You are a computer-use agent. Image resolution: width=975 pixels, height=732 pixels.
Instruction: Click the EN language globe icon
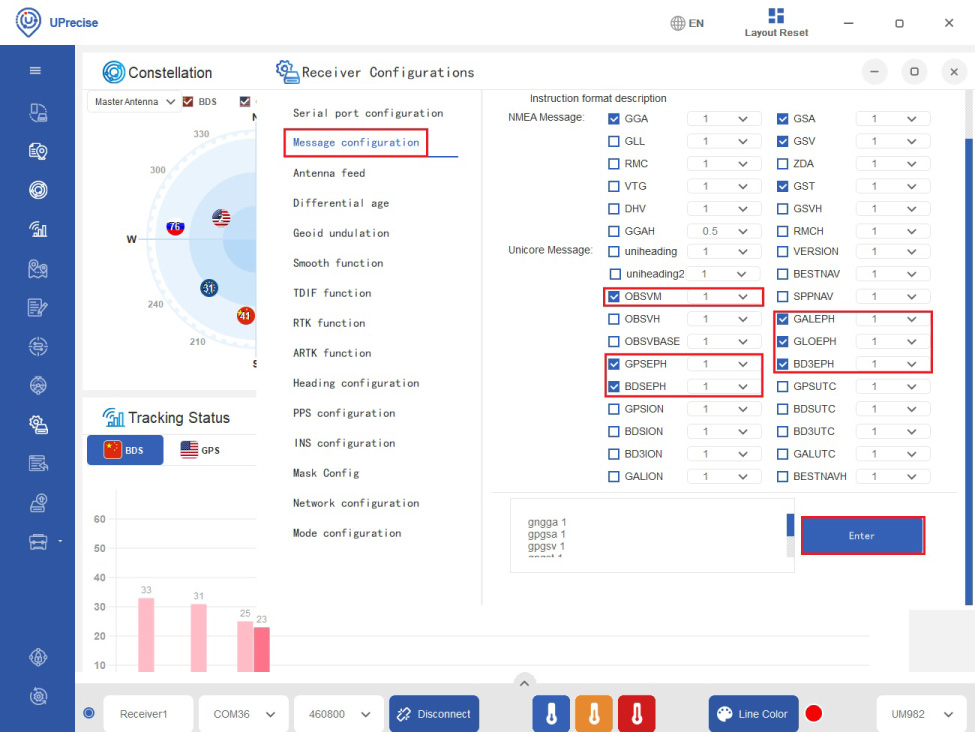pos(678,23)
